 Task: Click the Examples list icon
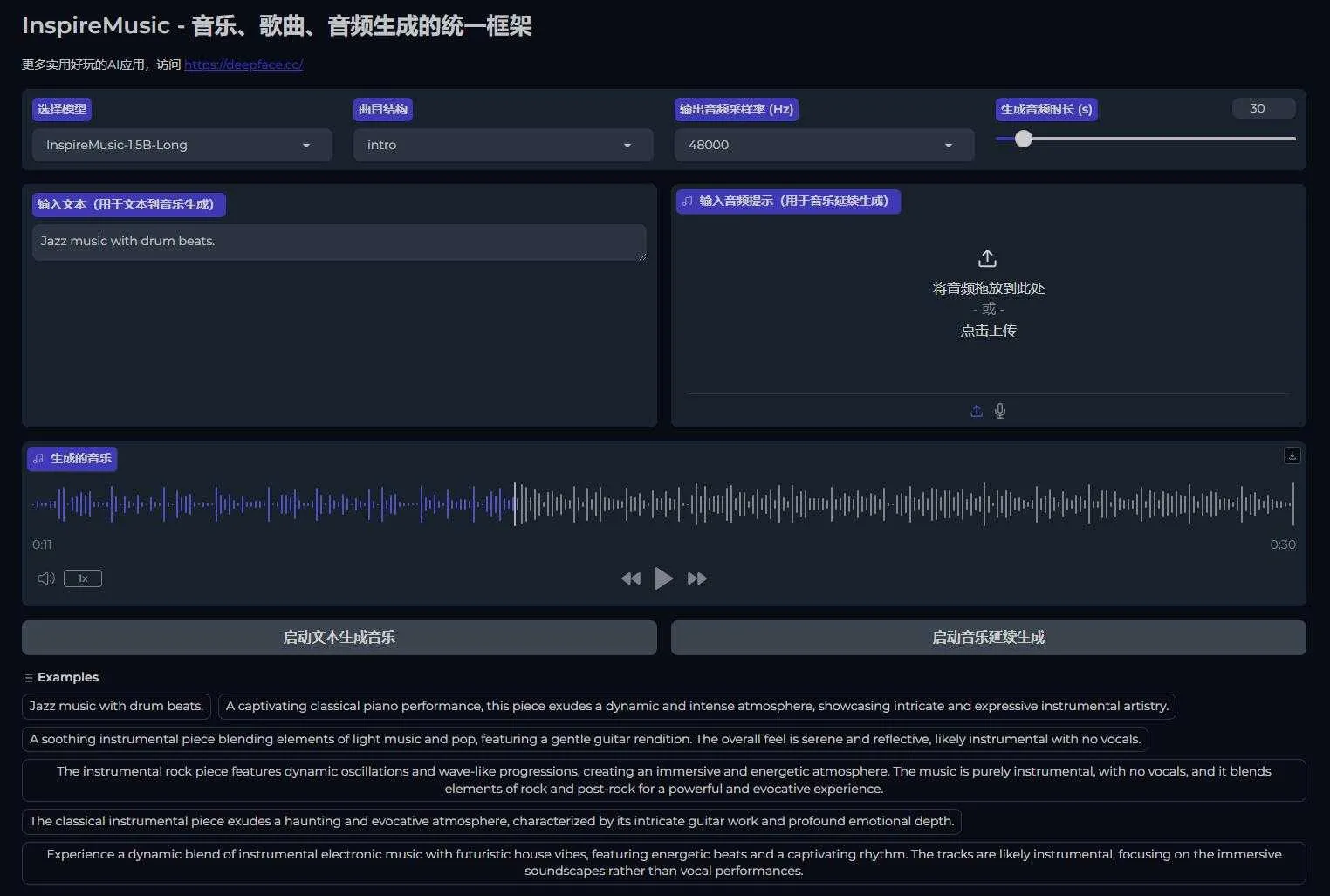[x=28, y=678]
